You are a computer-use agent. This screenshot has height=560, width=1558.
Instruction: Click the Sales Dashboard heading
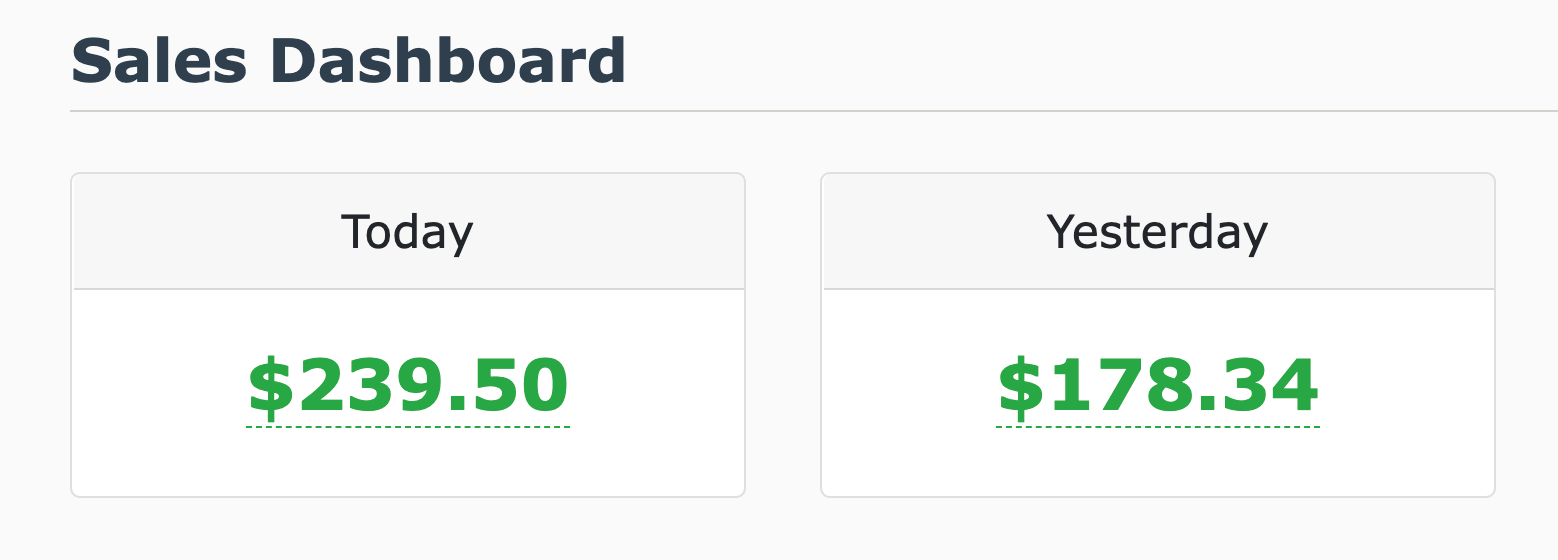348,62
